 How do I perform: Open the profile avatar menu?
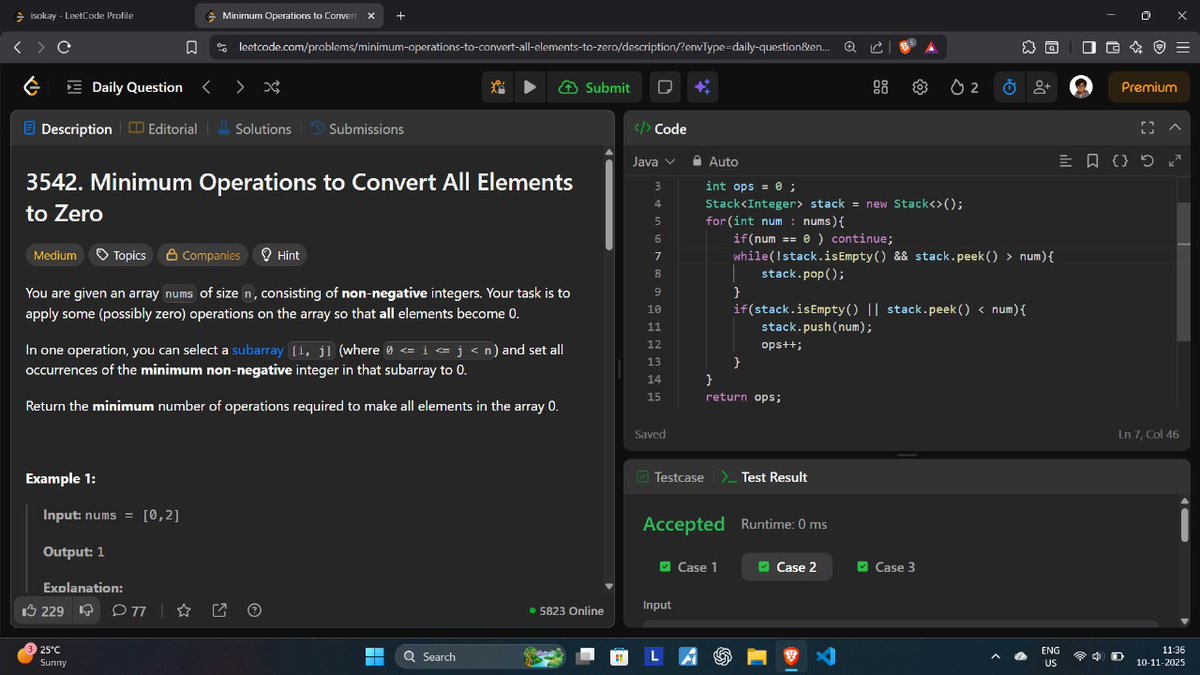tap(1081, 87)
